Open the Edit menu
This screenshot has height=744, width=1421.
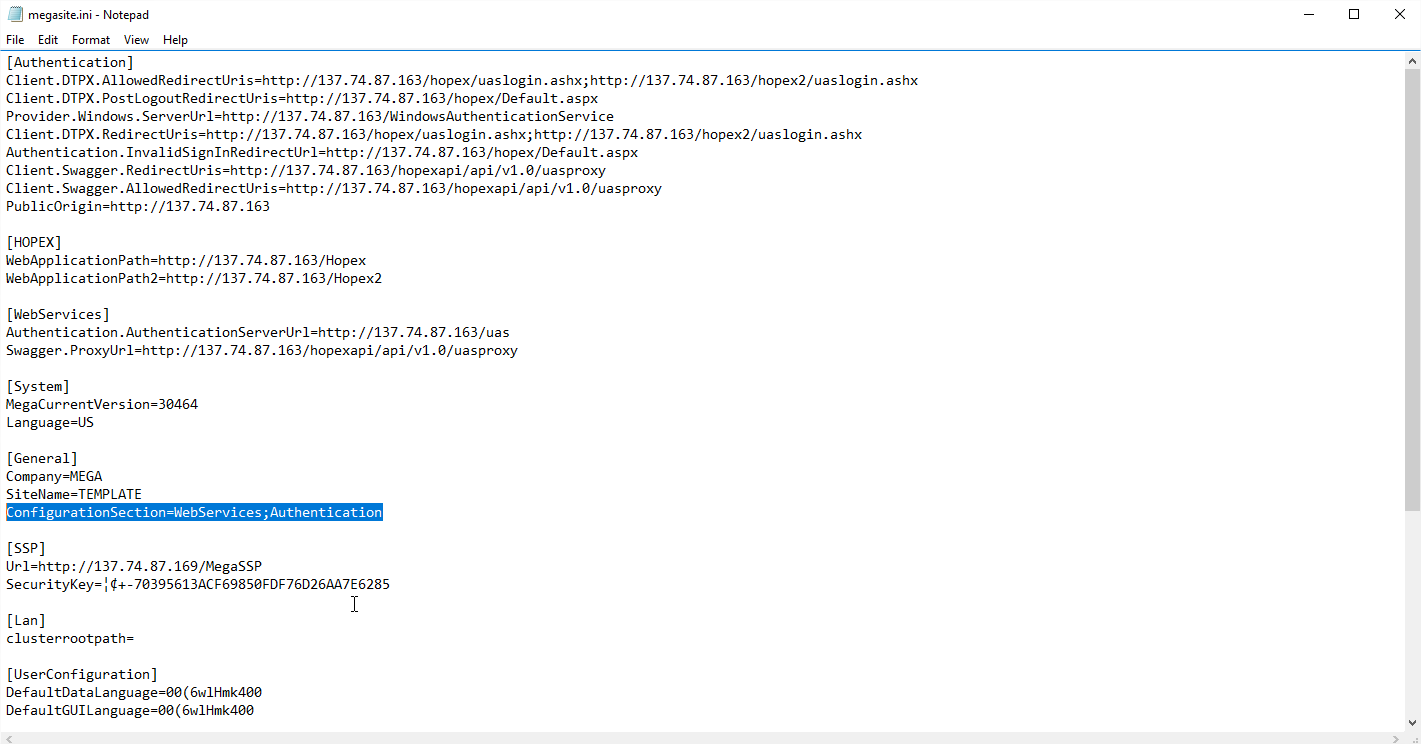click(x=48, y=40)
